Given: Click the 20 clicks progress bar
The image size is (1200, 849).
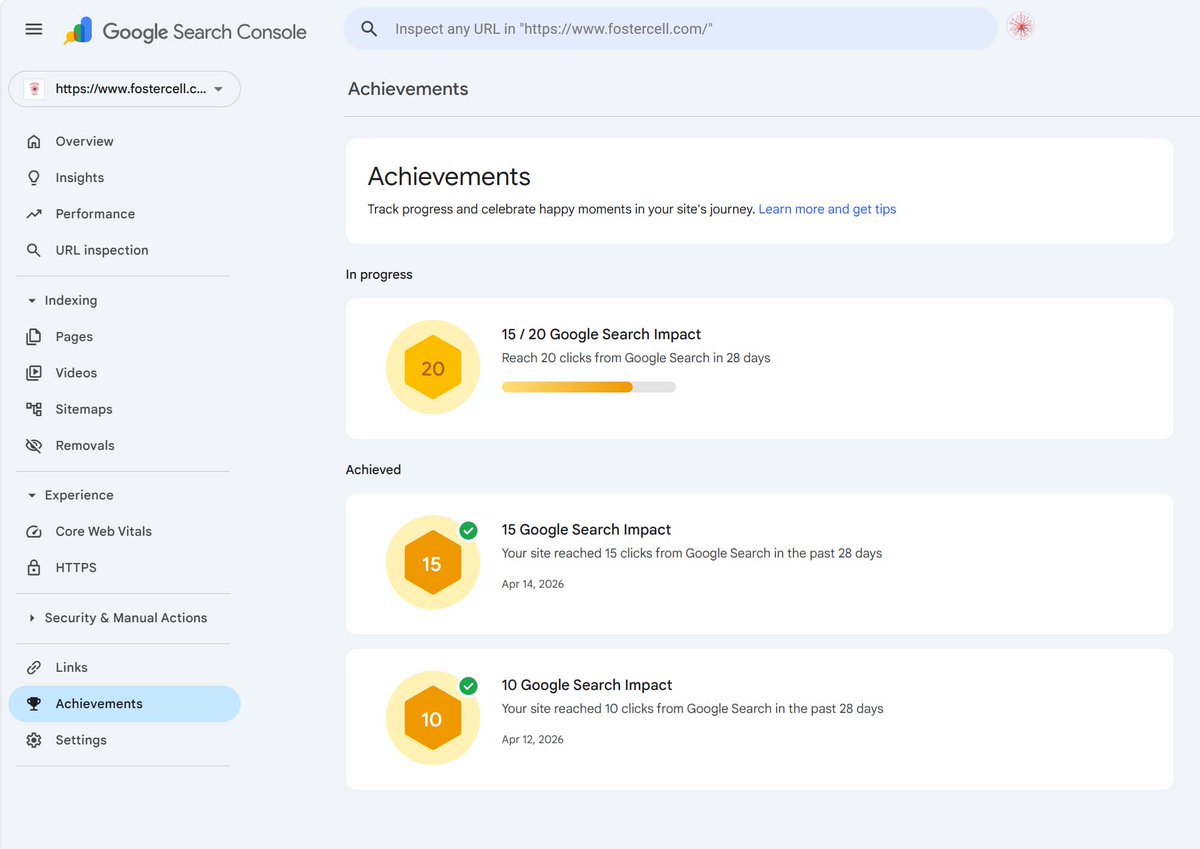Looking at the screenshot, I should (x=589, y=387).
